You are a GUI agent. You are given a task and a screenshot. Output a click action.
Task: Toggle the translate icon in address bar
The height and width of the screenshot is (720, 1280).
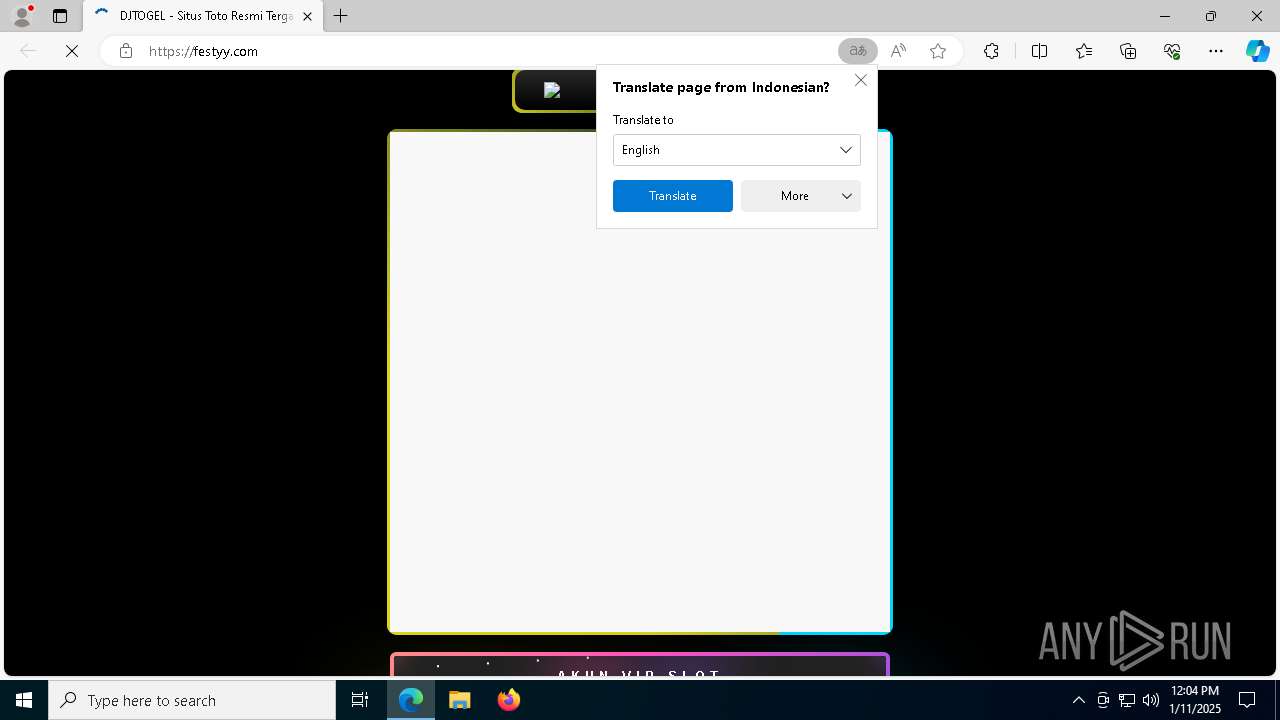(x=857, y=51)
